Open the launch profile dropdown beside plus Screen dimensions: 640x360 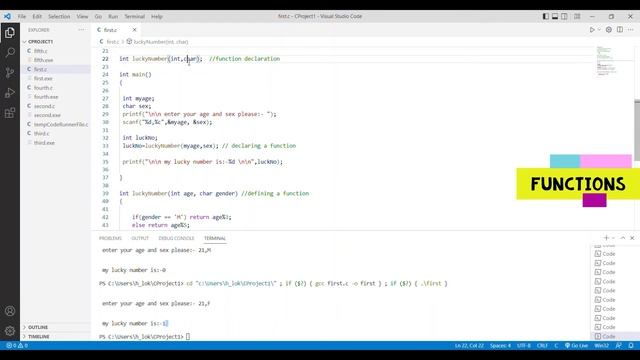pos(613,238)
